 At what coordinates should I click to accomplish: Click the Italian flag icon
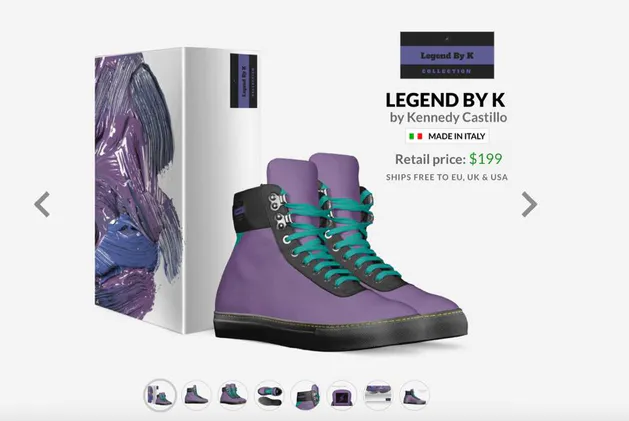point(416,136)
